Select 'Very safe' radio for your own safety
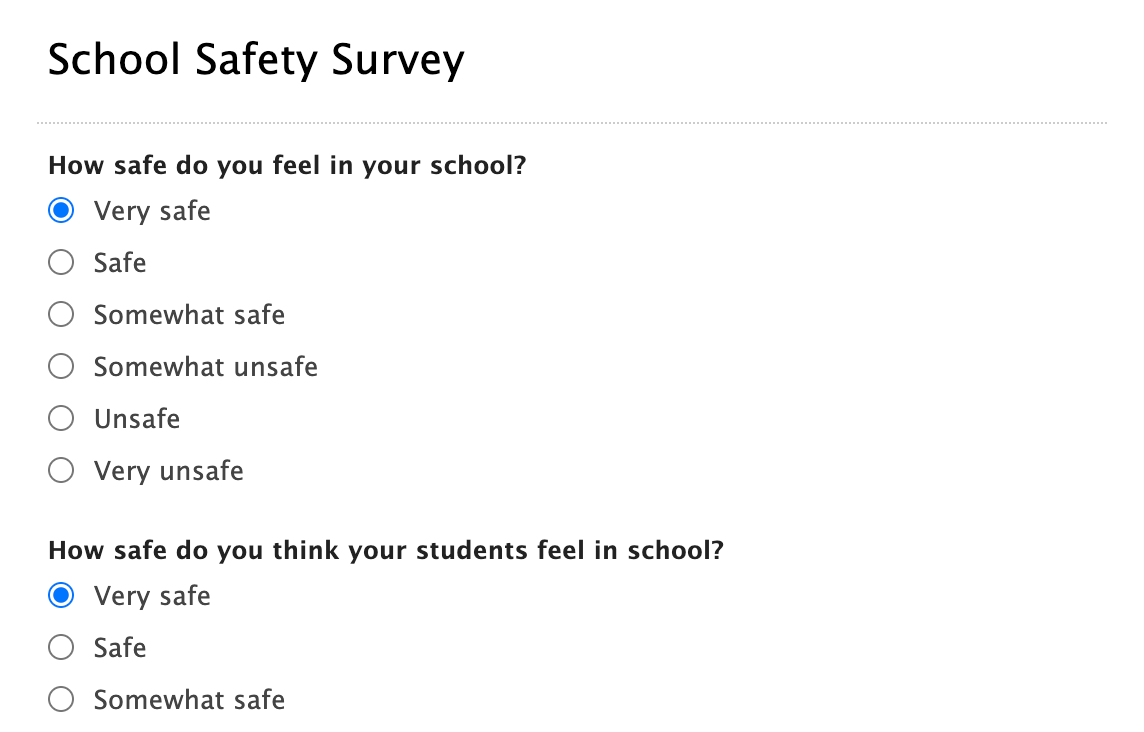This screenshot has width=1144, height=732. [x=61, y=211]
